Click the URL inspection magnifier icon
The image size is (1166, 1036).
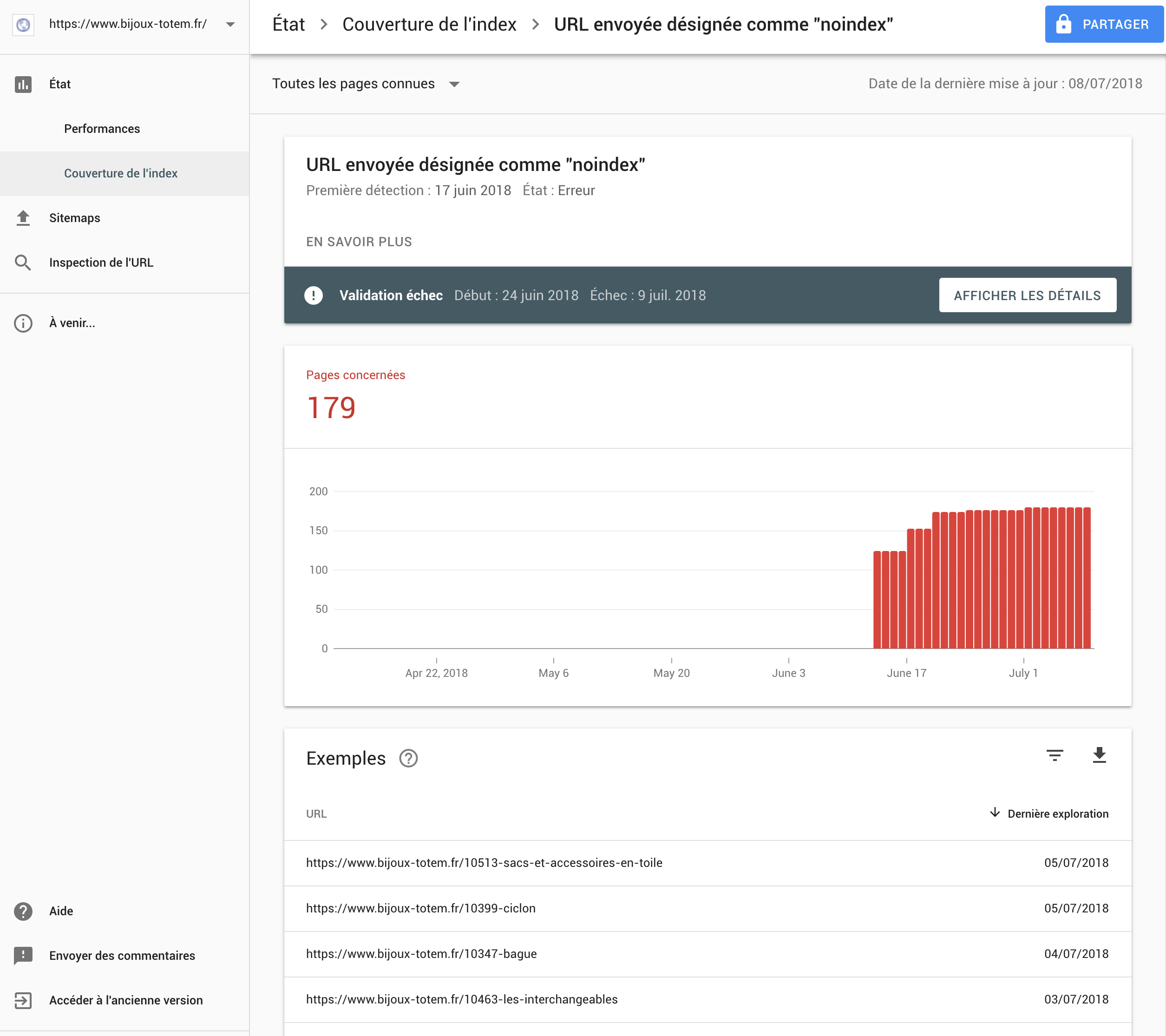tap(23, 262)
